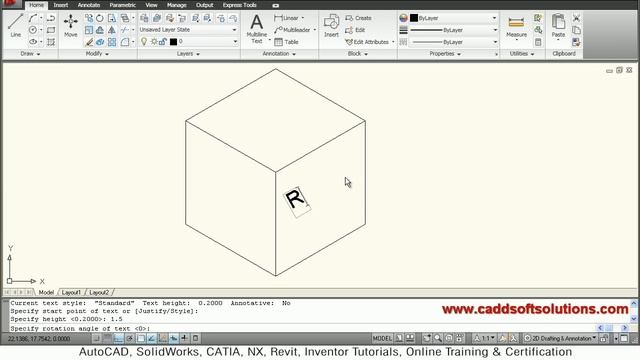This screenshot has width=640, height=360.
Task: Click the Zoom magnifier in status bar
Action: (438, 338)
